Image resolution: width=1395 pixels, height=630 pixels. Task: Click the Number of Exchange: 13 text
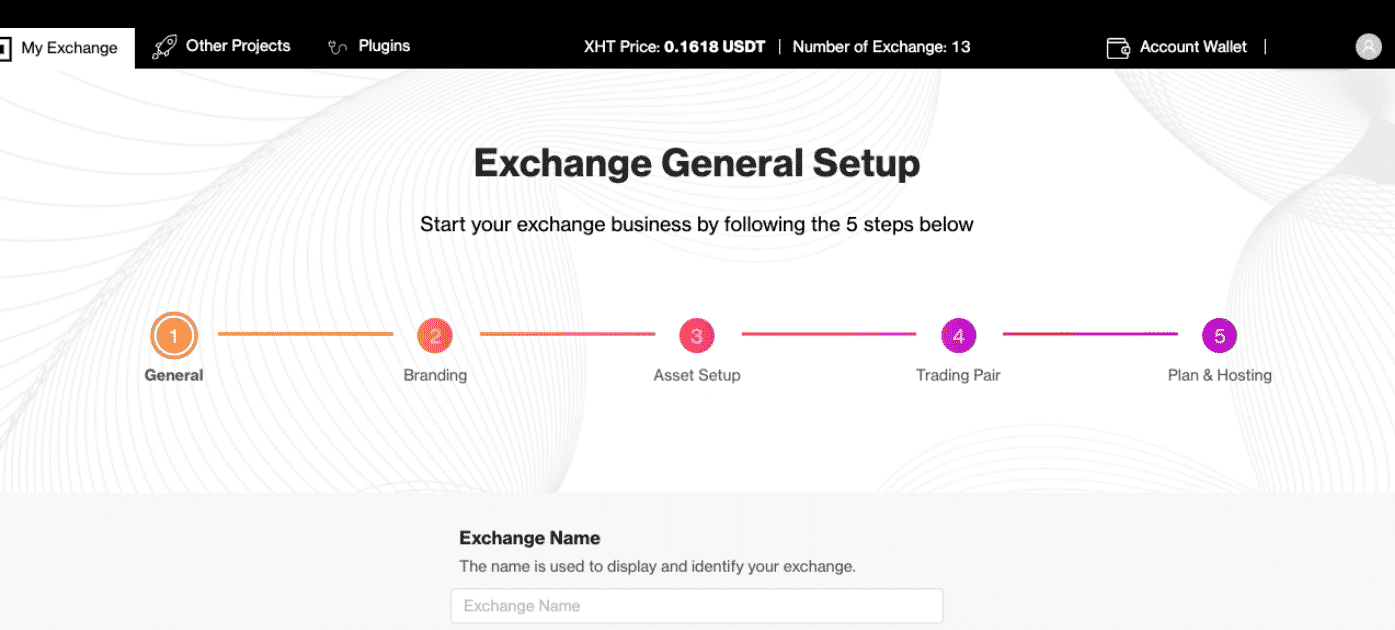point(881,47)
